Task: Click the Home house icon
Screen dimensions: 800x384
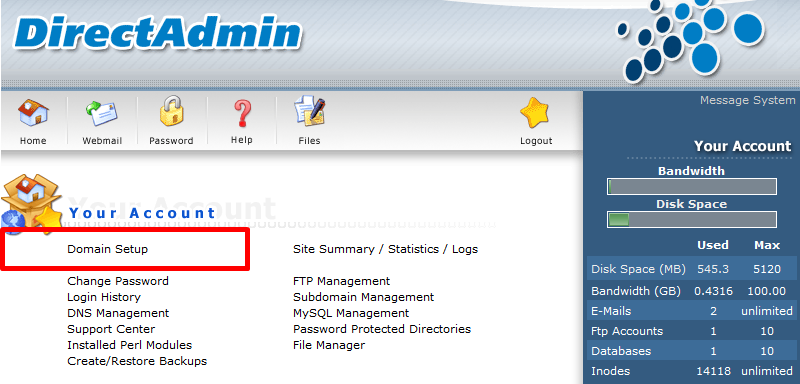Action: point(33,113)
